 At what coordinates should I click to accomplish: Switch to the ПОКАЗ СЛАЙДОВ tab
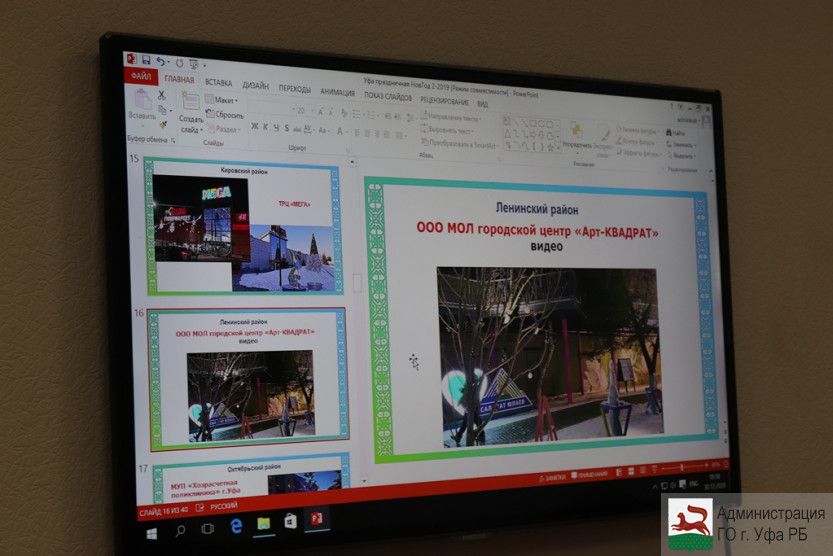click(388, 96)
